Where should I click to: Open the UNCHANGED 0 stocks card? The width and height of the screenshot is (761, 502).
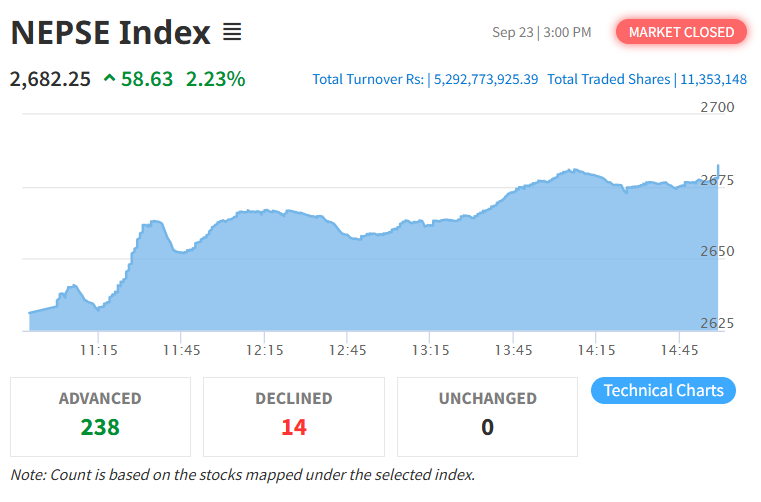(x=487, y=416)
